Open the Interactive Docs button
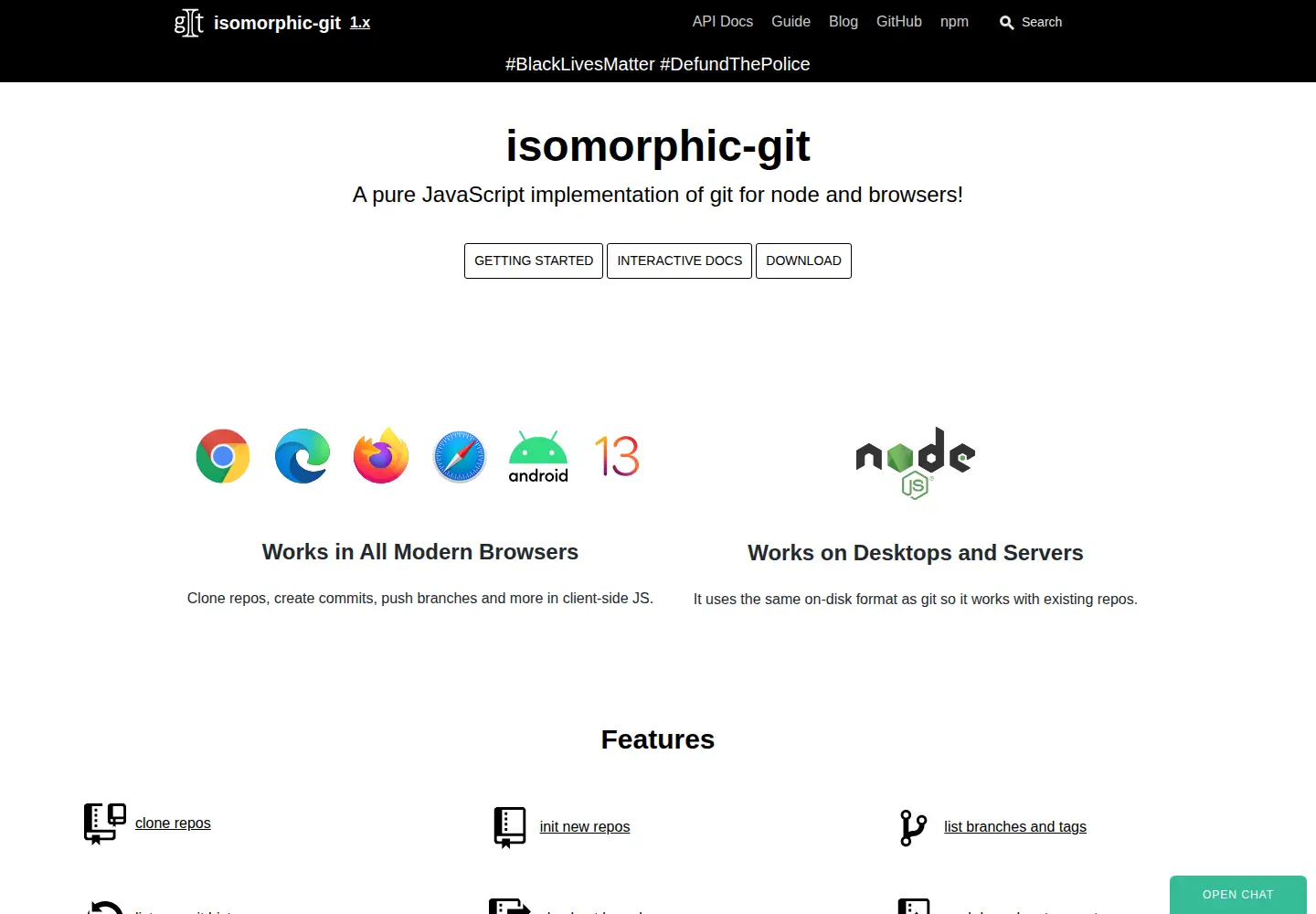Screen dimensions: 1316x914 (x=680, y=260)
